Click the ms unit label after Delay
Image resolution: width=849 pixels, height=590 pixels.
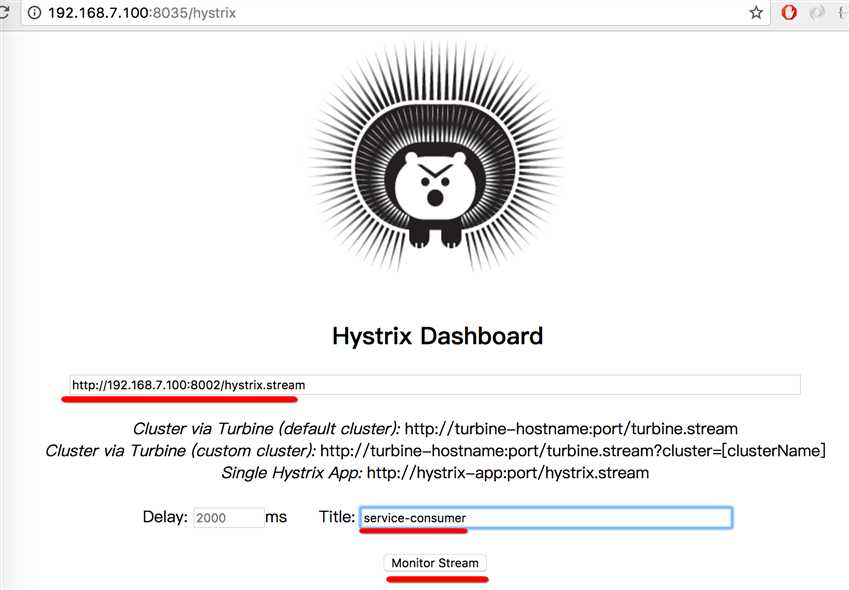pyautogui.click(x=276, y=517)
